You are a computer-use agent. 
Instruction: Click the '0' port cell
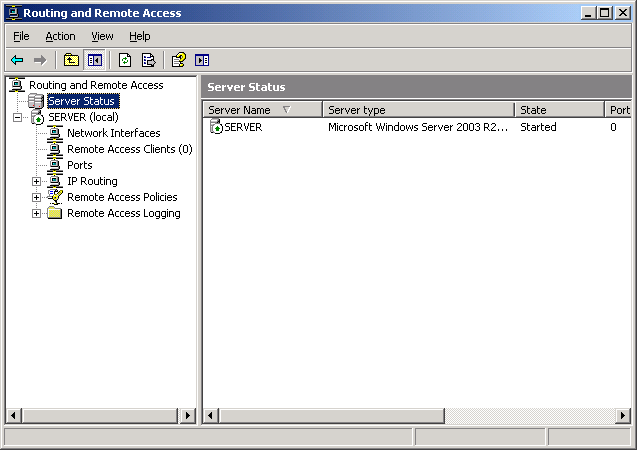click(x=613, y=127)
